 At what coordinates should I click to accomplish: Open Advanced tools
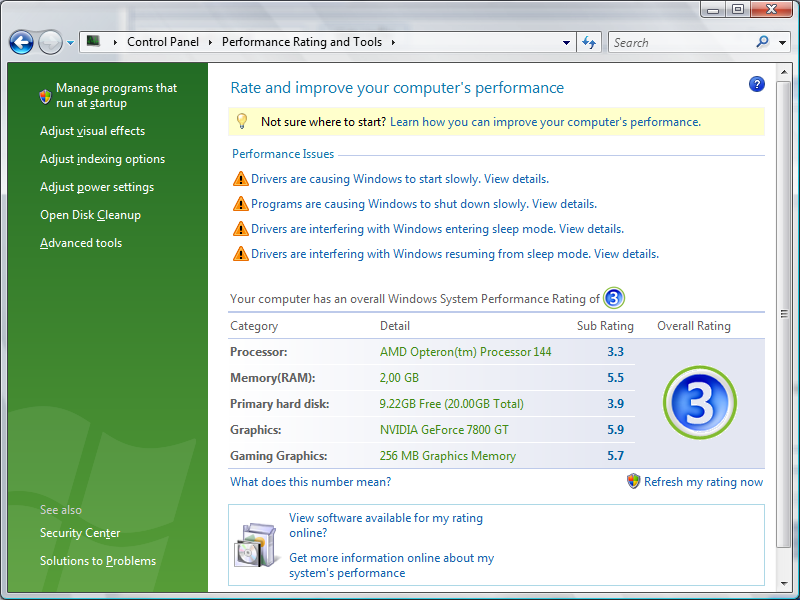(81, 243)
